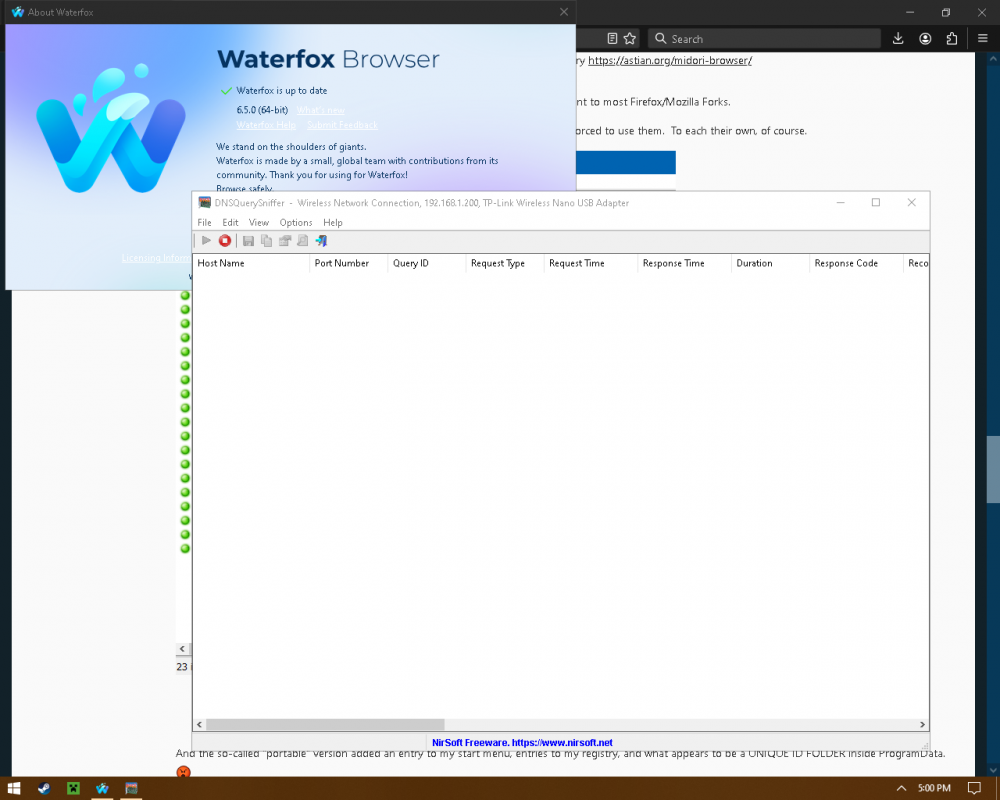Open the browser Extensions puzzle icon

[952, 39]
